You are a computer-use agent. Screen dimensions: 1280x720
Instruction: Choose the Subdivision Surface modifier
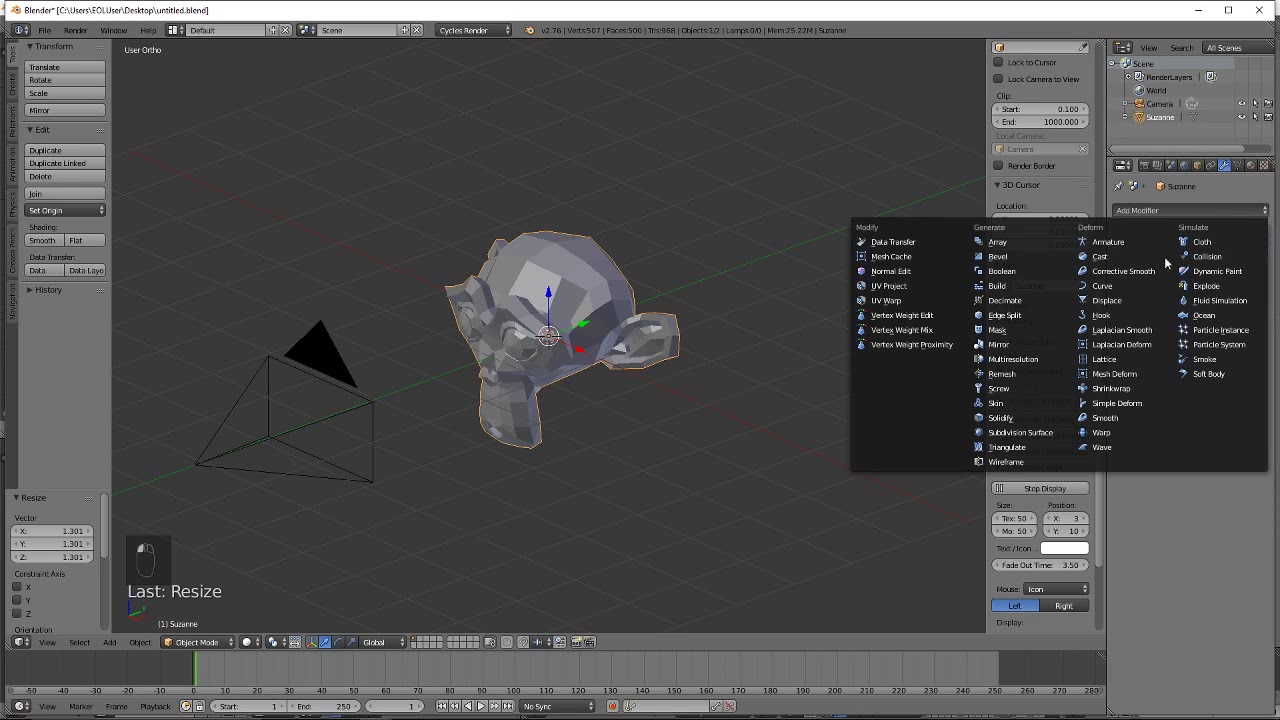click(x=1020, y=432)
